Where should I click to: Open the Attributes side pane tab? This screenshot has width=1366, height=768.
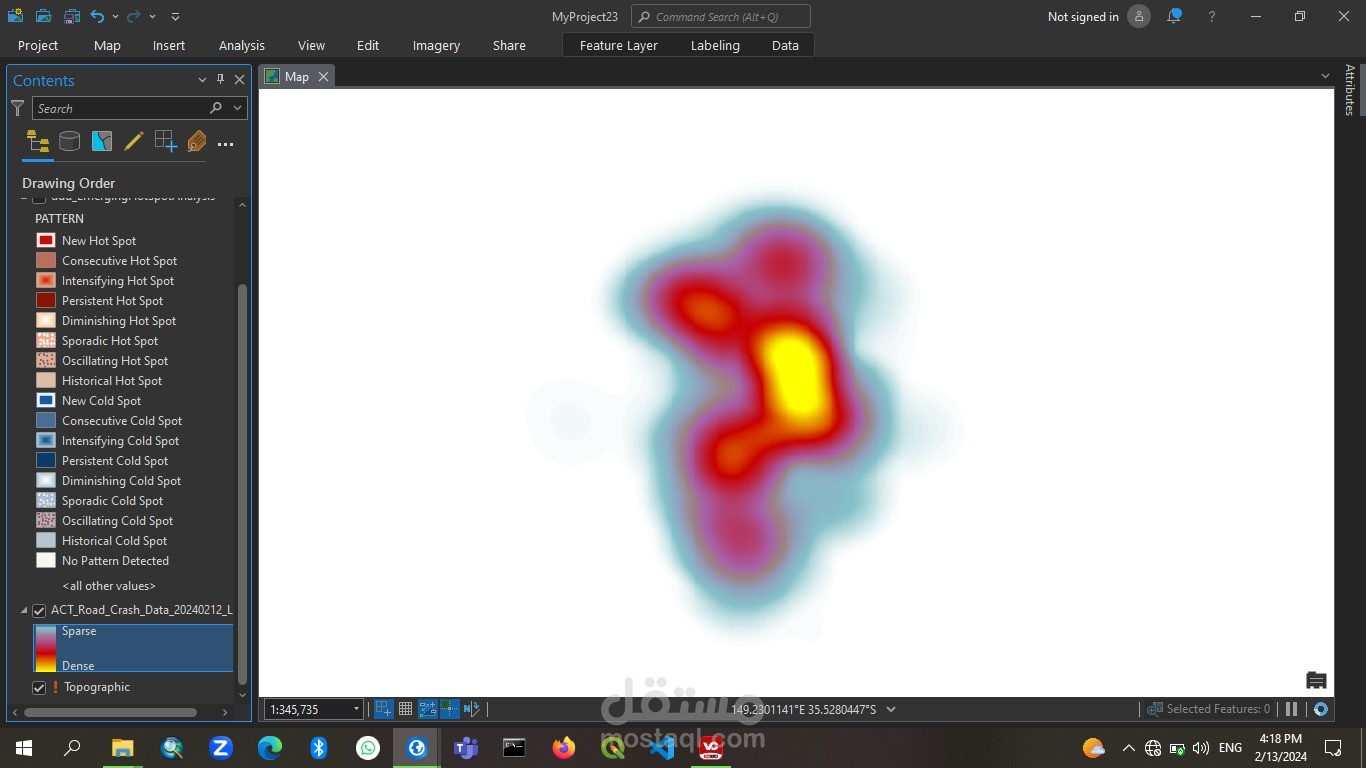[x=1350, y=90]
